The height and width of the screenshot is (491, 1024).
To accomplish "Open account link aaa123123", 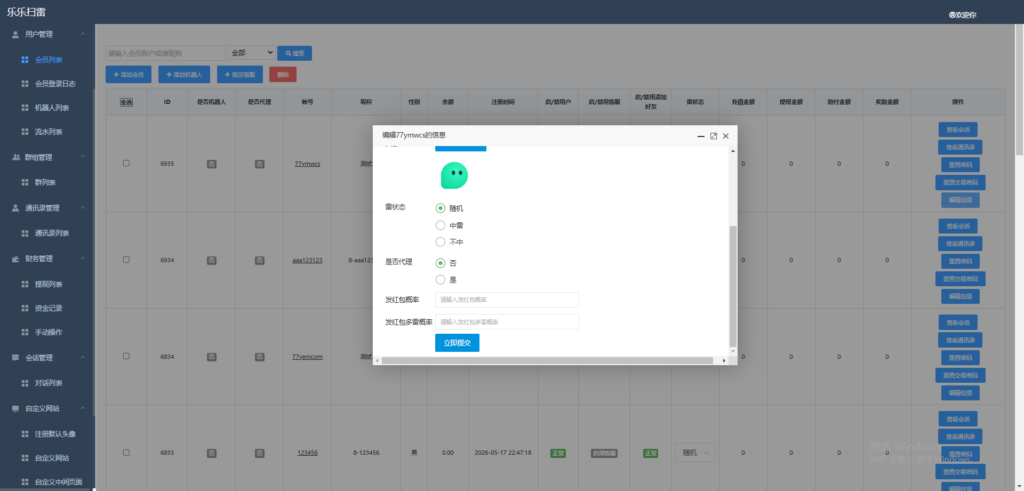I will [x=307, y=259].
